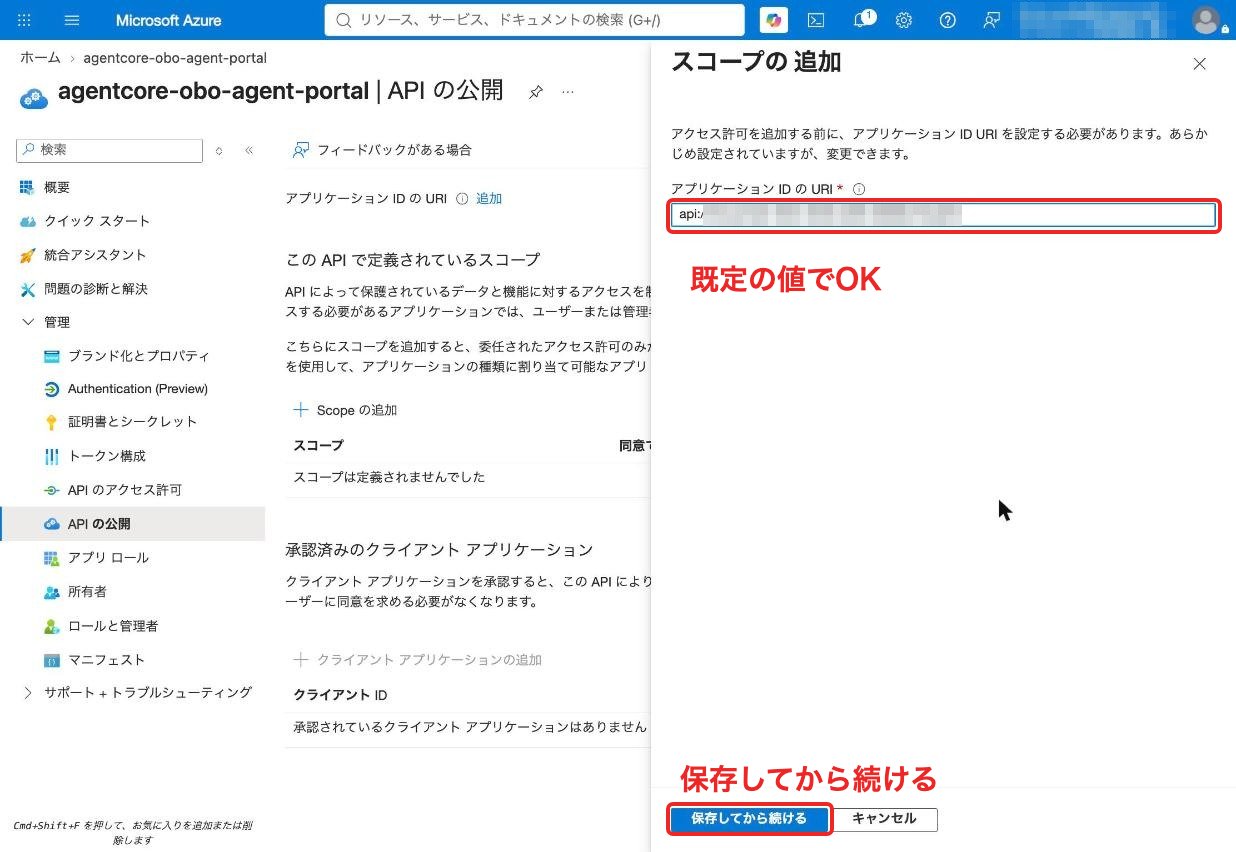
Task: Open the user account avatar
Action: point(1207,20)
